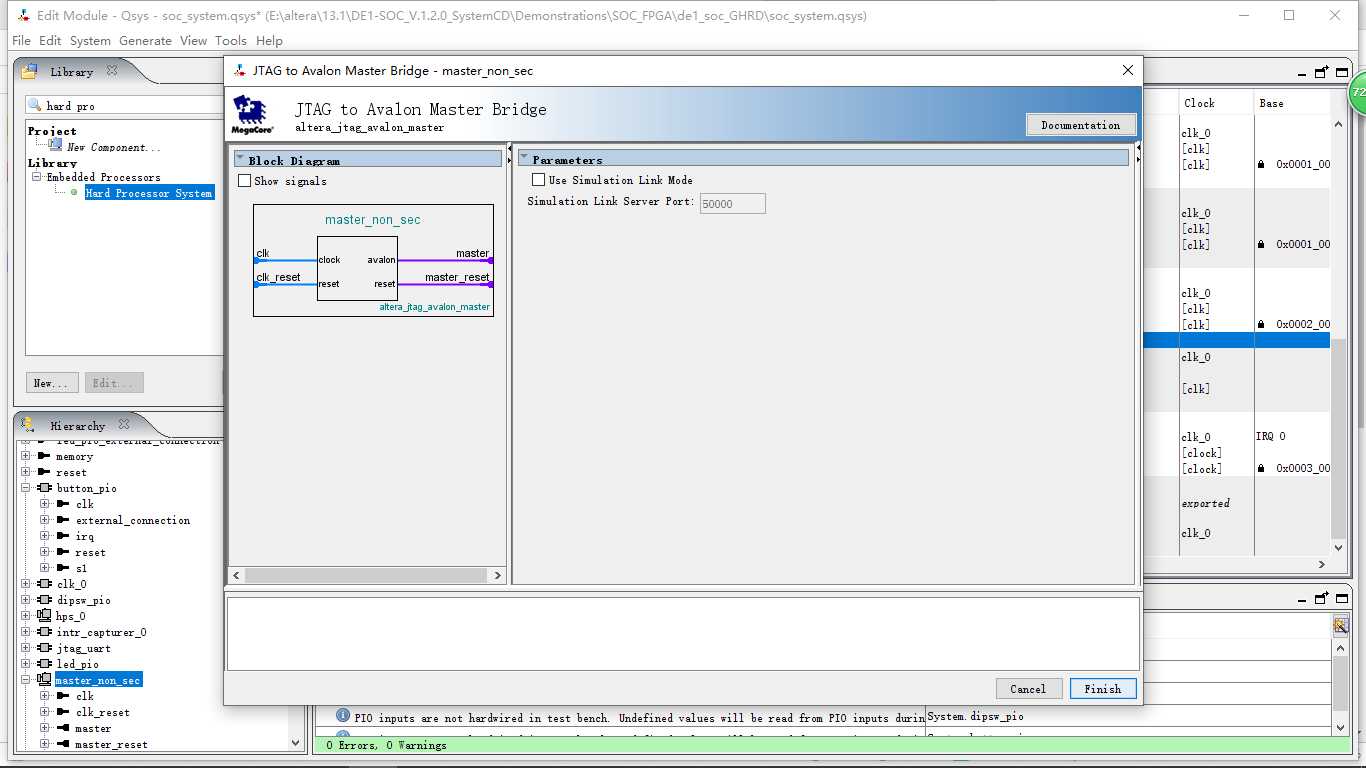Viewport: 1366px width, 768px height.
Task: Expand the intr_capturer_0 tree node
Action: (x=26, y=632)
